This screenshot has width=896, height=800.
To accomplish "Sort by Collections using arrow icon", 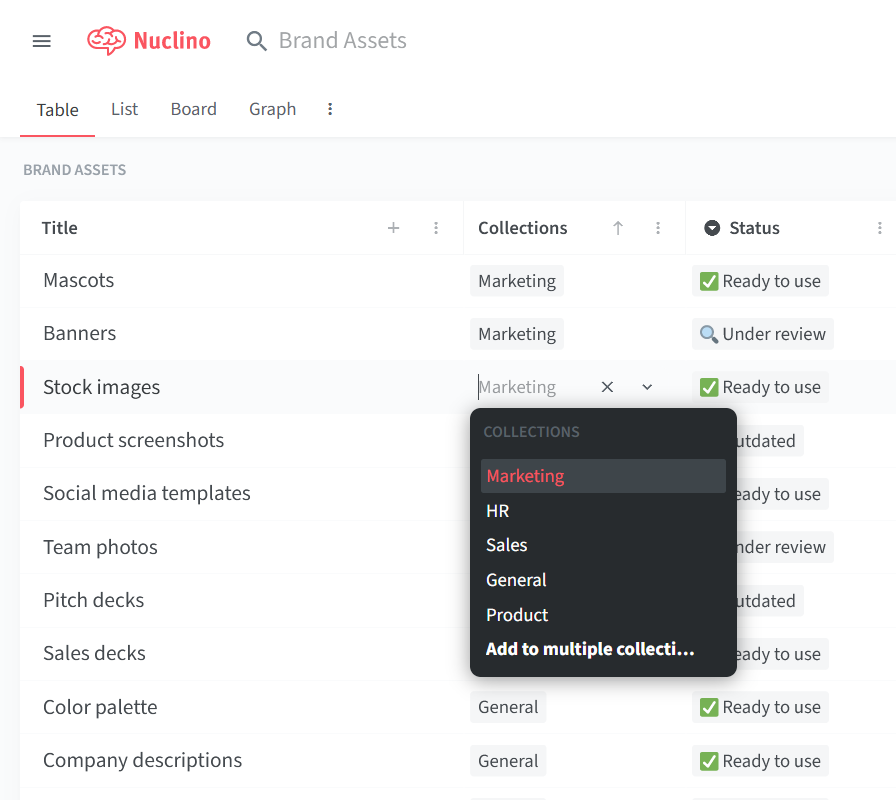I will (618, 228).
